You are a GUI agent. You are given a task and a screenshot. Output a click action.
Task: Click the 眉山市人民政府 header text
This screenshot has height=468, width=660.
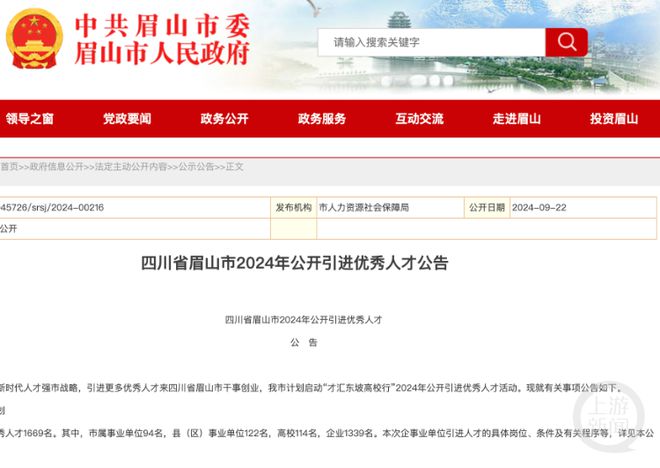tap(163, 54)
